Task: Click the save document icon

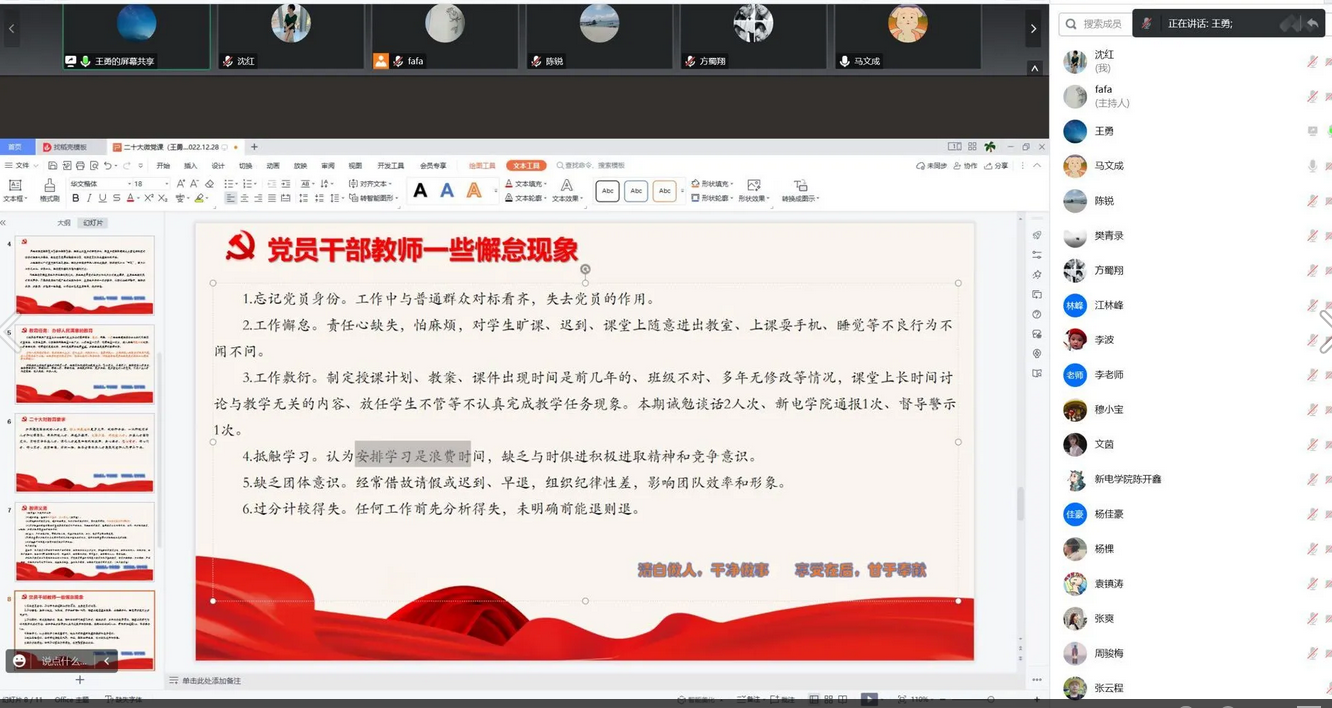Action: pos(53,166)
